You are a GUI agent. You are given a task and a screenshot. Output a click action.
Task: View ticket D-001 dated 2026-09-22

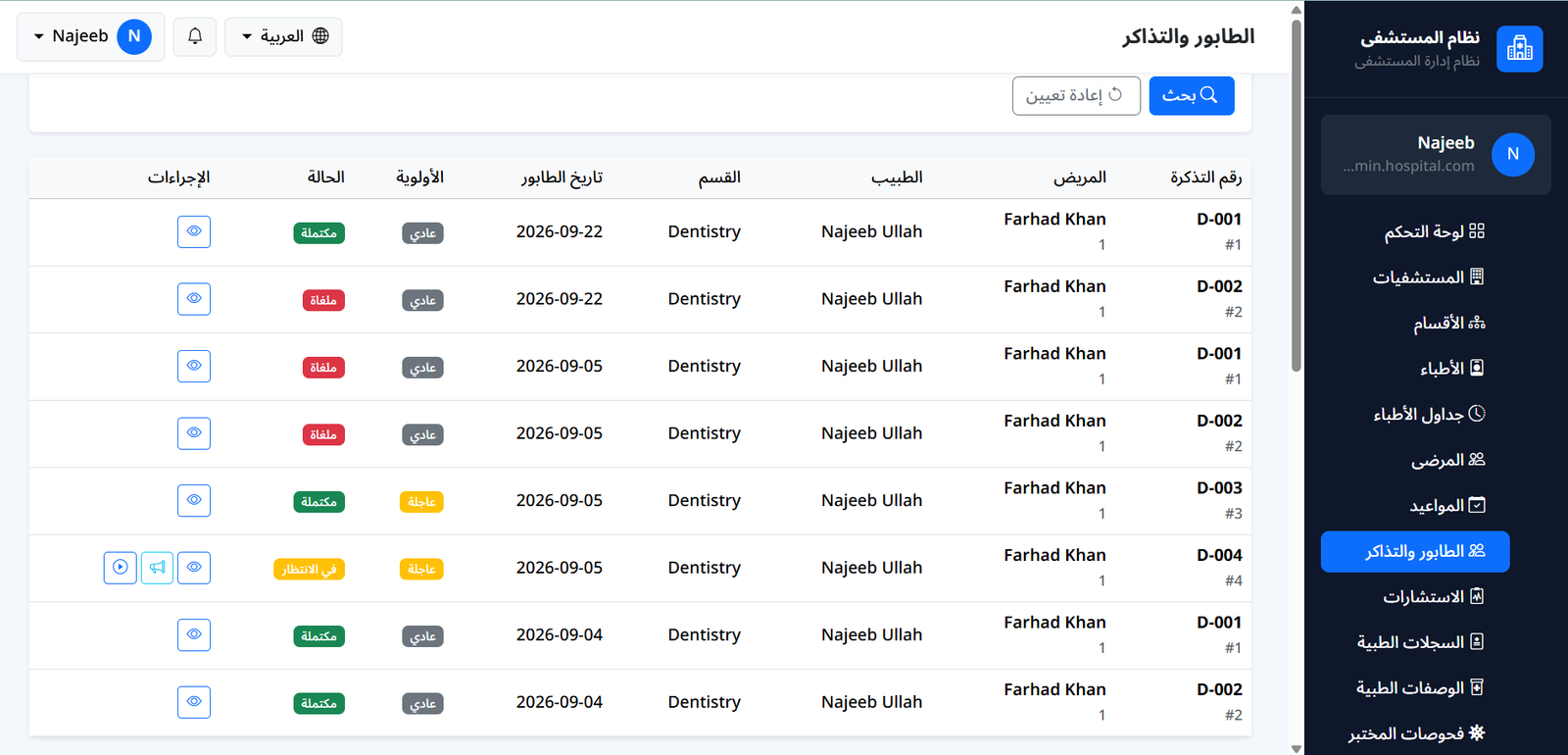tap(194, 231)
